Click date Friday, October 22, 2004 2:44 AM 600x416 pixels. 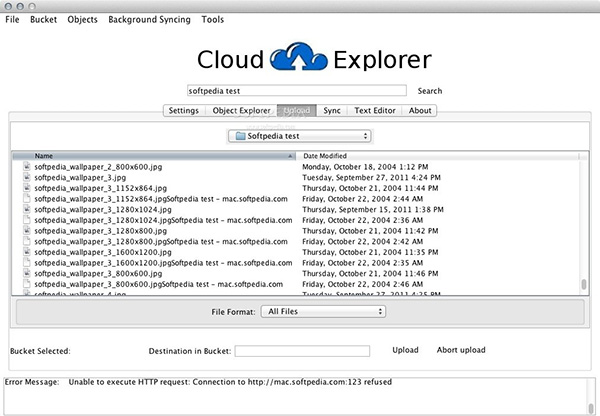(x=362, y=199)
